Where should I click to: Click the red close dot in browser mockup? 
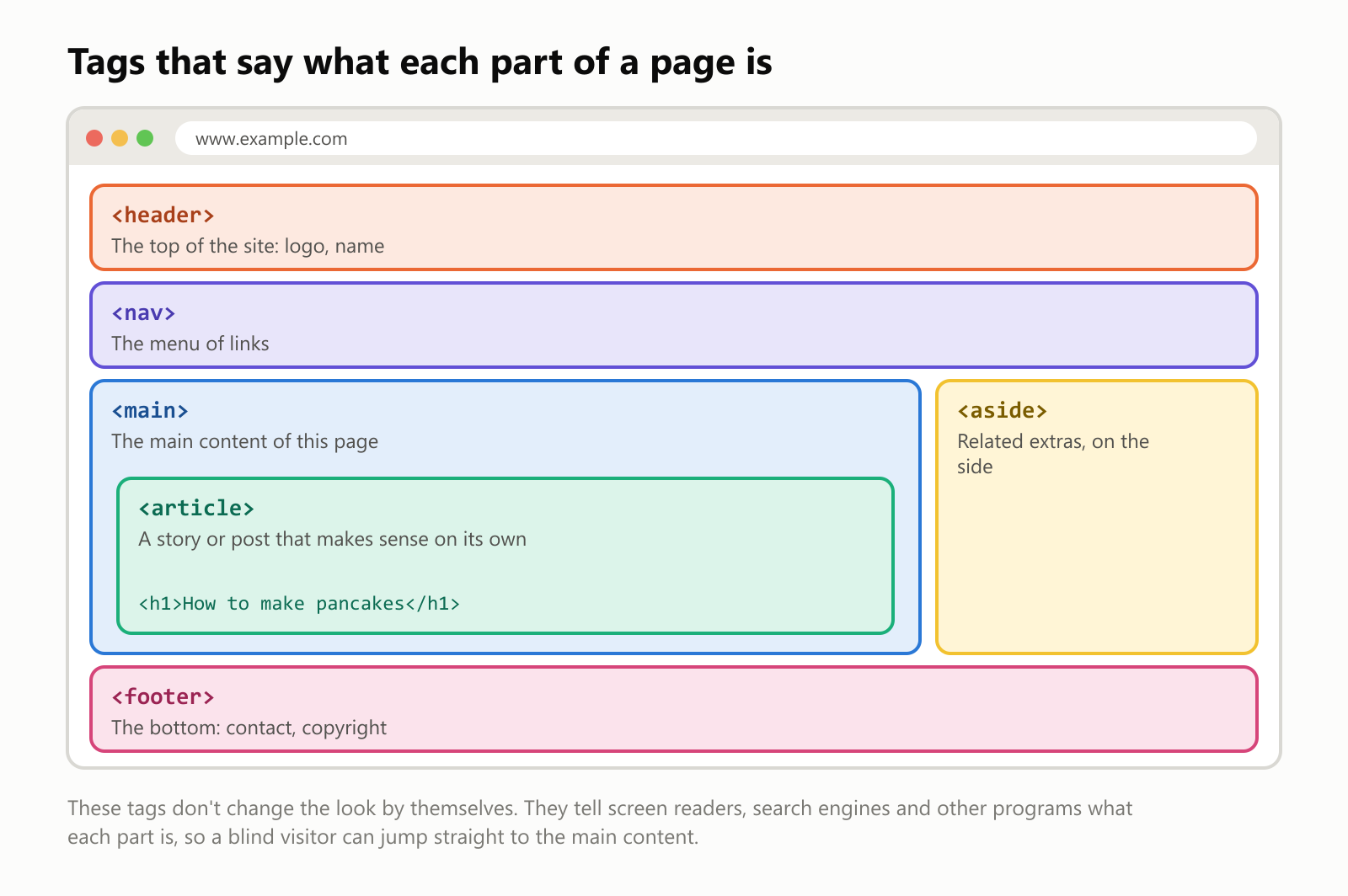[94, 138]
